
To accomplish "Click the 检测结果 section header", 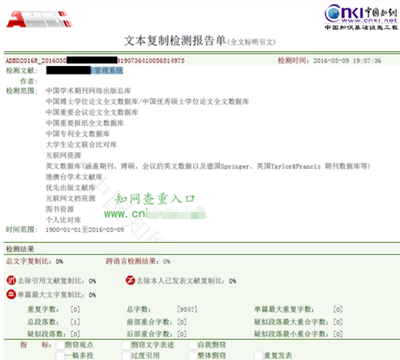I will tap(20, 249).
